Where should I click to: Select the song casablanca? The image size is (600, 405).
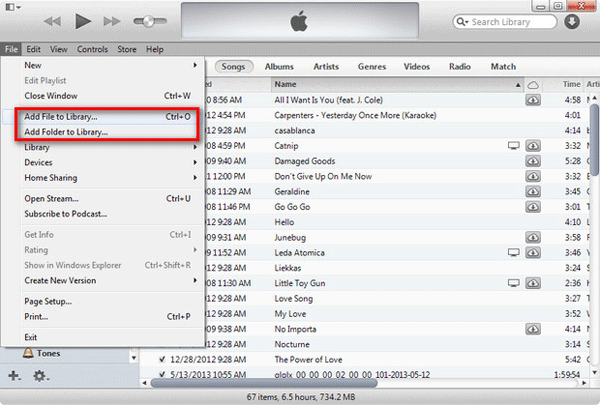295,131
